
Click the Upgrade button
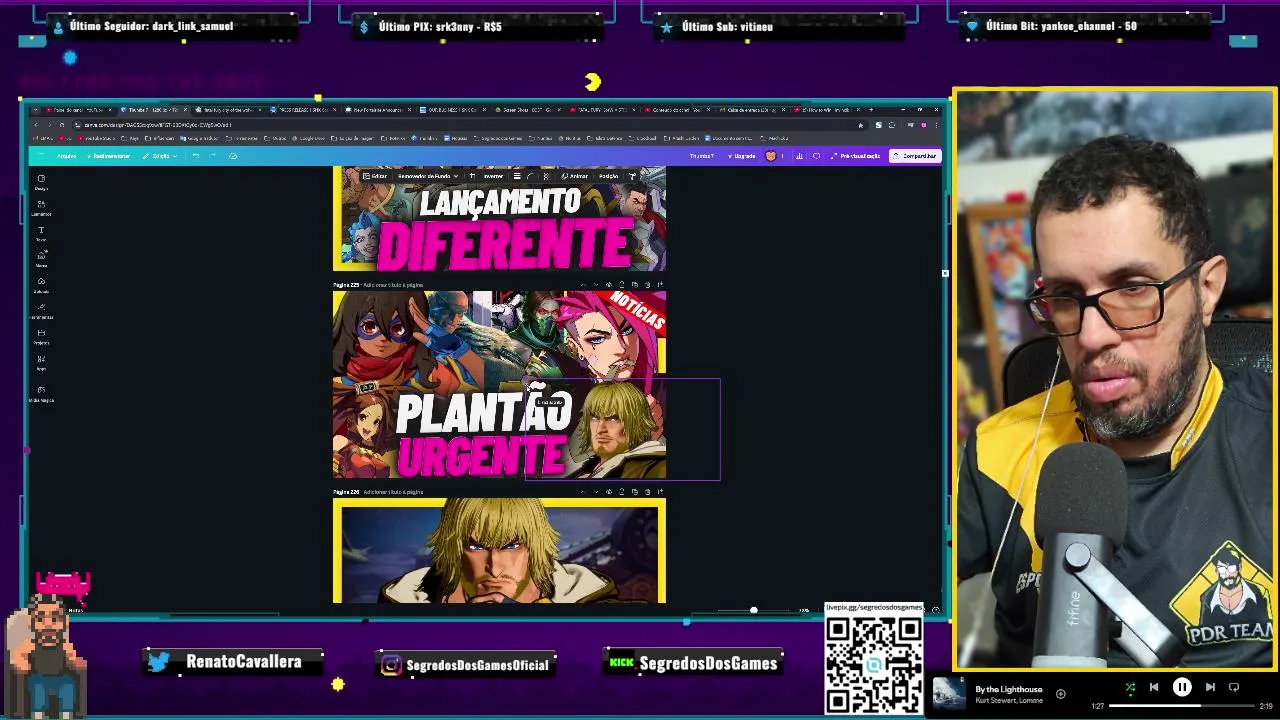coord(742,156)
